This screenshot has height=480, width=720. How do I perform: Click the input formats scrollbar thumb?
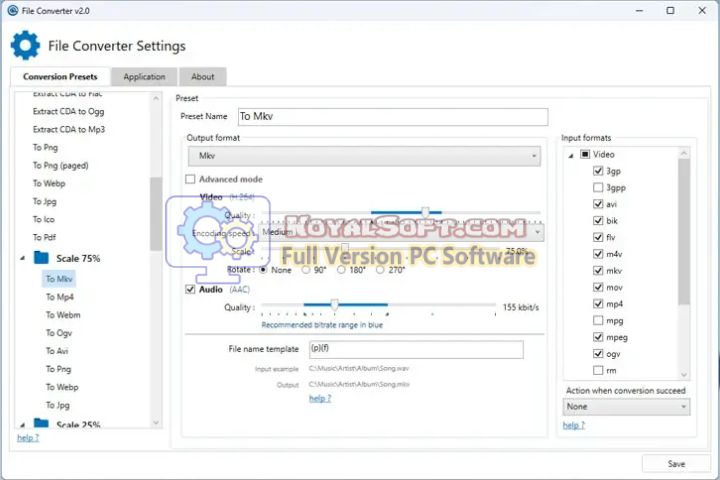click(x=684, y=232)
